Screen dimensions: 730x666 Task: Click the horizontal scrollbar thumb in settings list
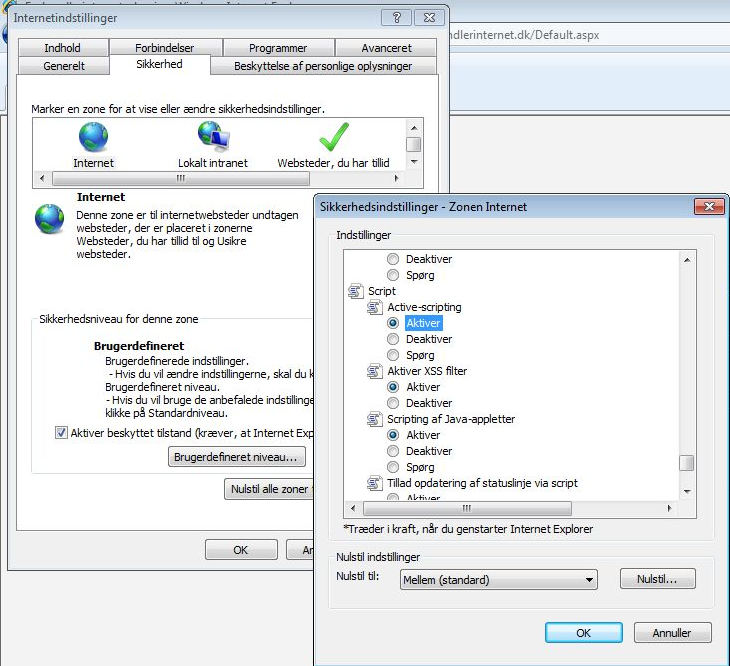[467, 508]
